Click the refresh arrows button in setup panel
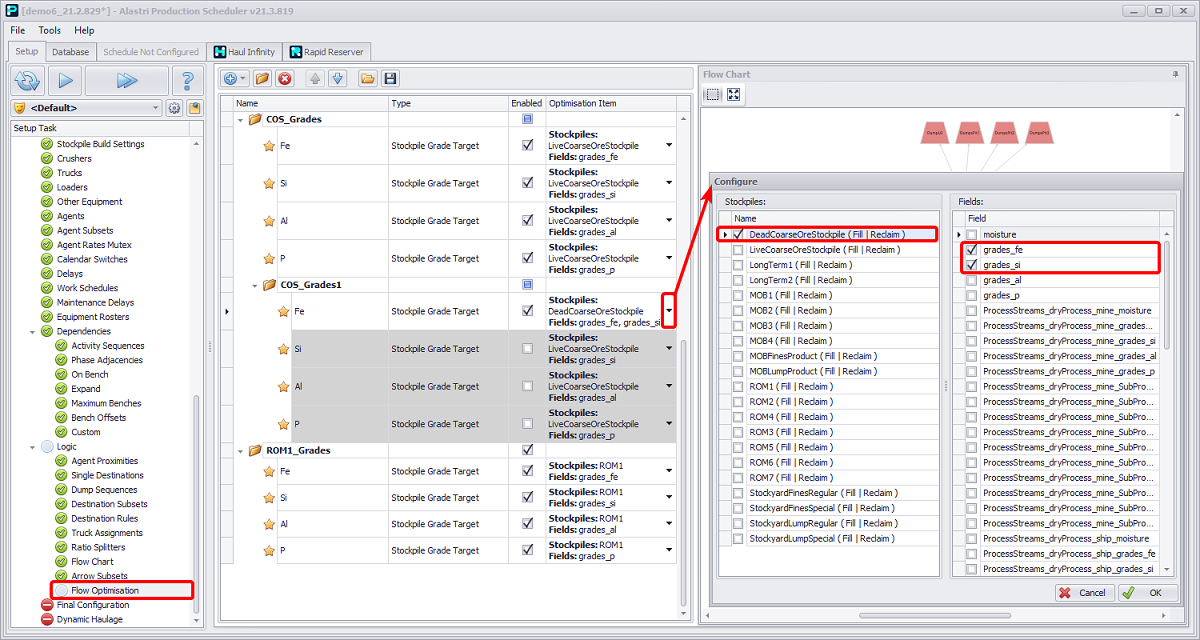1200x640 pixels. 29,81
